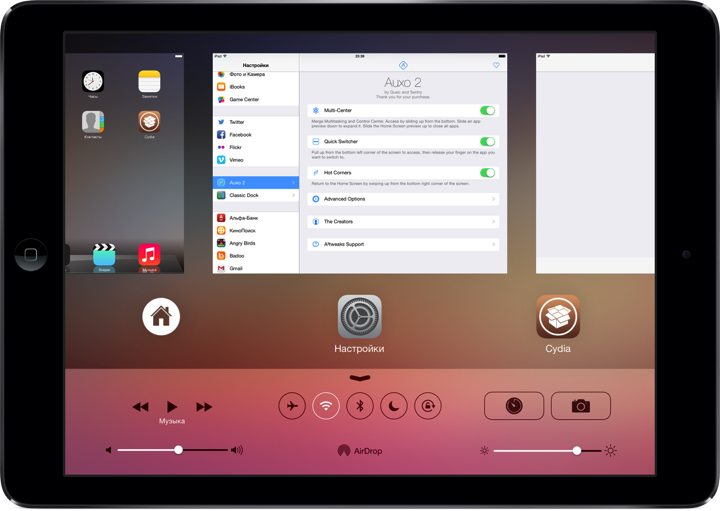This screenshot has height=511, width=720.
Task: Tap the Музыка label under playback controls
Action: [x=172, y=421]
